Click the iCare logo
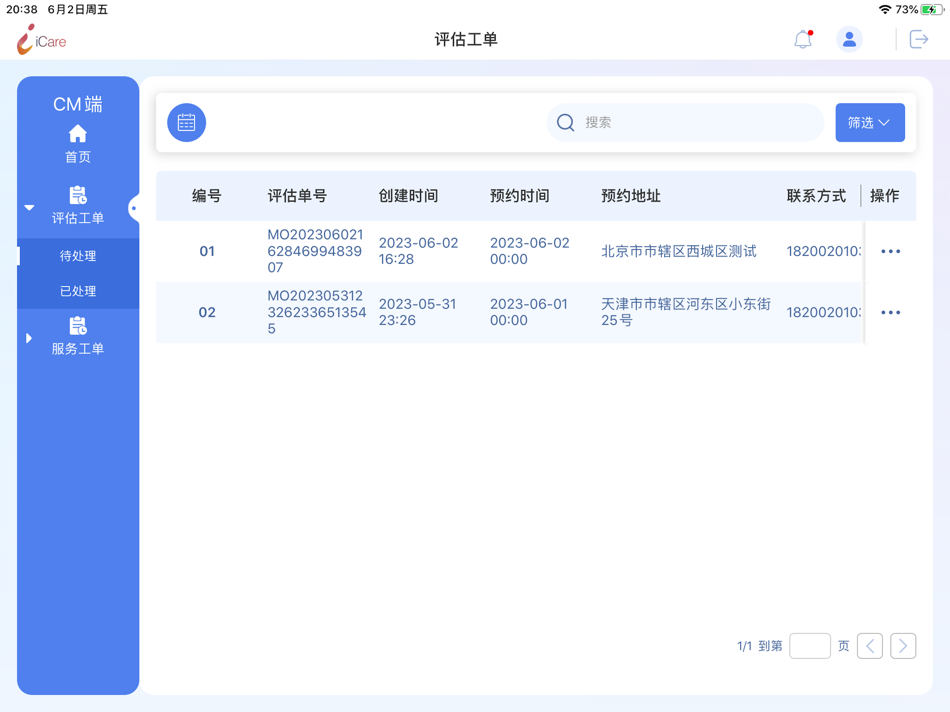950x712 pixels. [41, 40]
